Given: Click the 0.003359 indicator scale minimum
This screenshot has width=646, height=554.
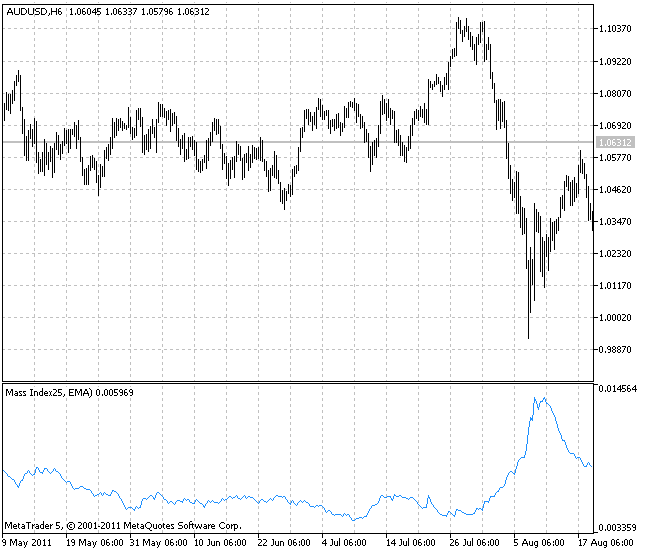Looking at the screenshot, I should click(x=617, y=527).
